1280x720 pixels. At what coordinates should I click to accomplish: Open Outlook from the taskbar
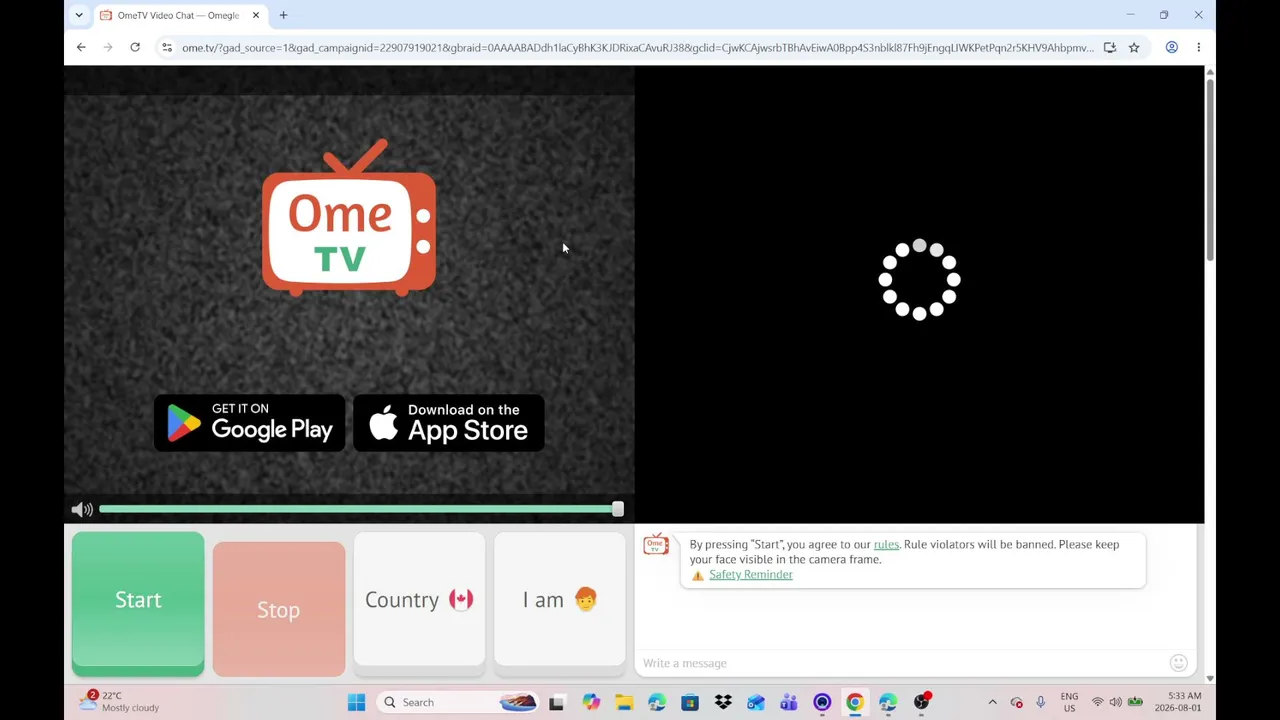pyautogui.click(x=756, y=702)
